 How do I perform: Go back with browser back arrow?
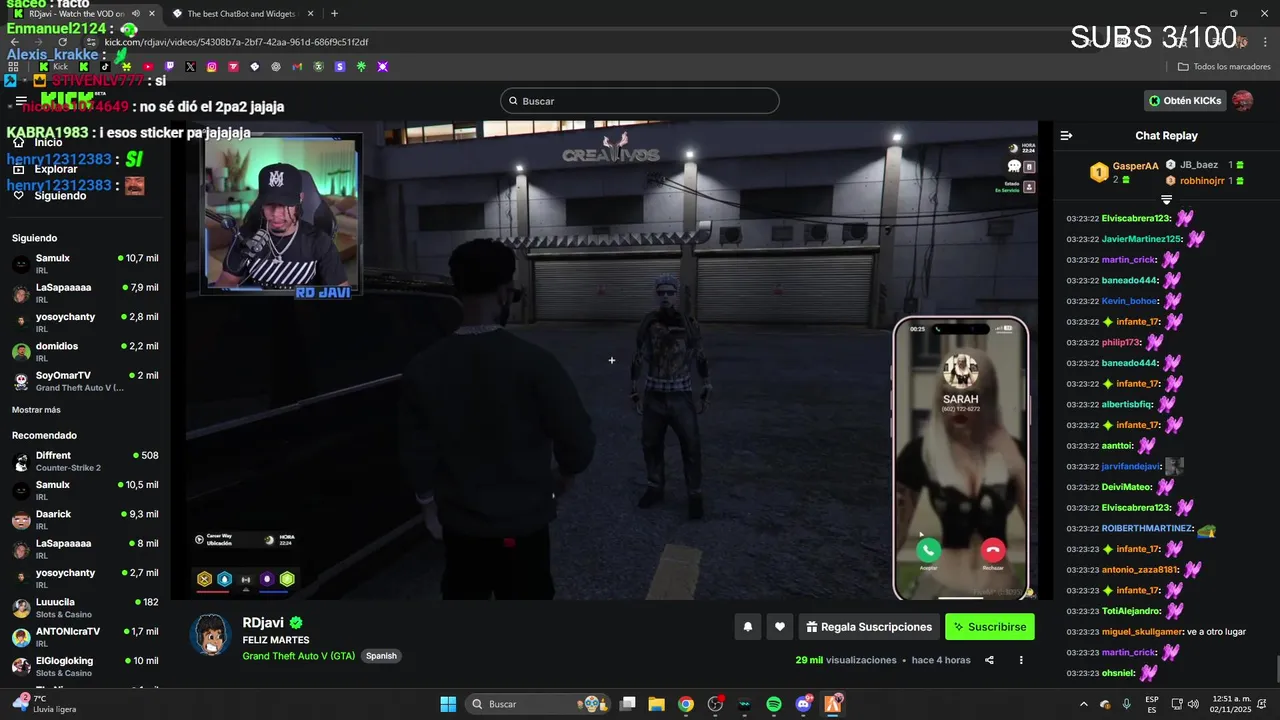coord(14,42)
